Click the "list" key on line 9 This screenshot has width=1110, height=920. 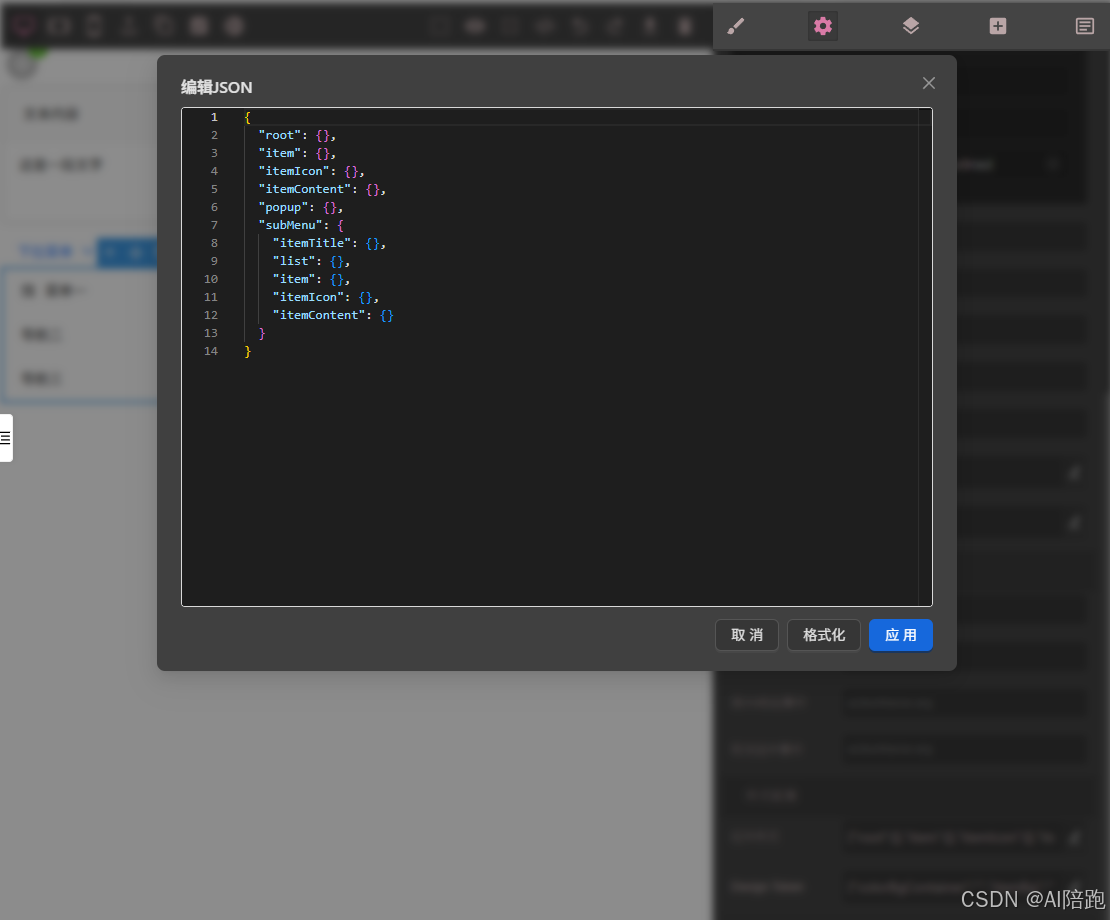click(x=294, y=261)
